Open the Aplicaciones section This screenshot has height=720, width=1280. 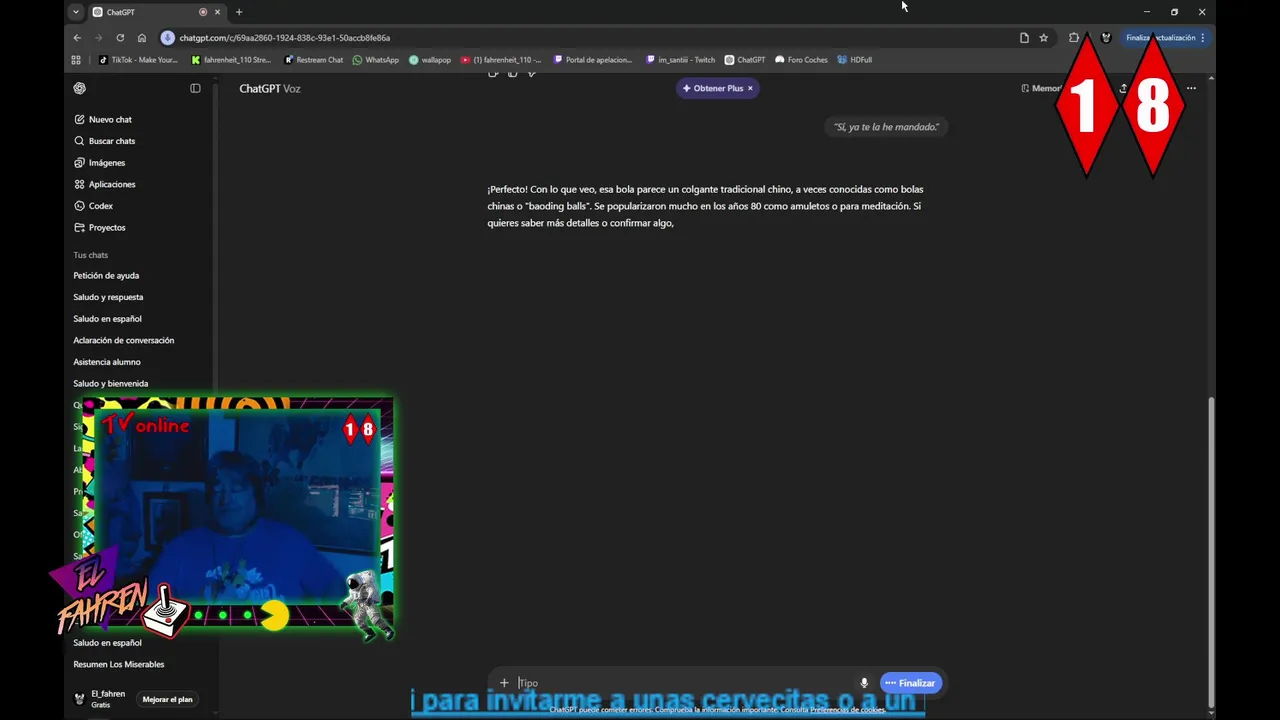point(111,184)
